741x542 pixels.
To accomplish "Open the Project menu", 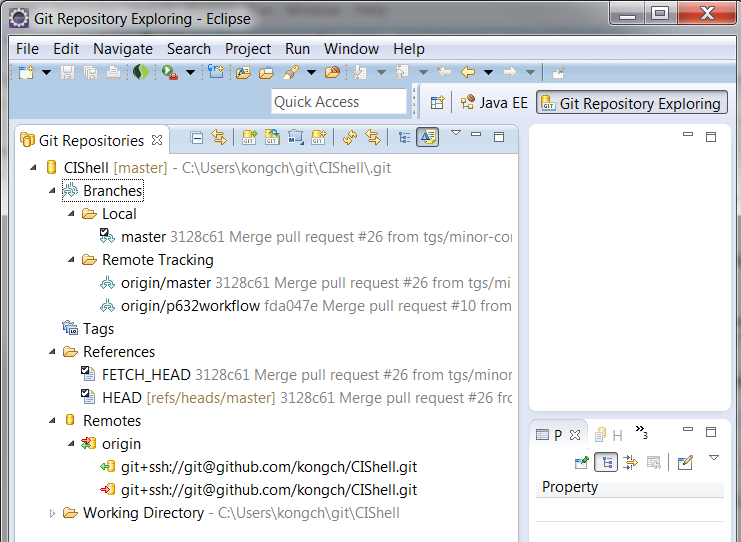I will tap(248, 49).
